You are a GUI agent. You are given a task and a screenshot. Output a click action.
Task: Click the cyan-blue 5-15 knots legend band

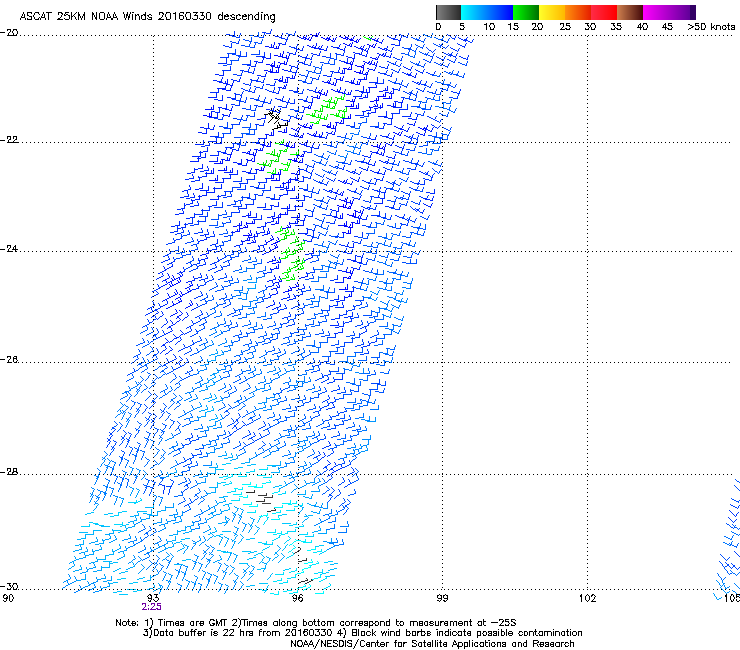tap(487, 12)
